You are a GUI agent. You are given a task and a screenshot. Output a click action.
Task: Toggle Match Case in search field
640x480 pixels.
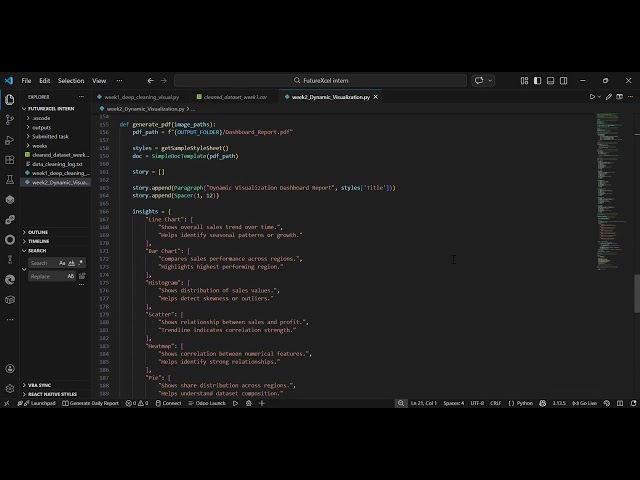tap(62, 263)
